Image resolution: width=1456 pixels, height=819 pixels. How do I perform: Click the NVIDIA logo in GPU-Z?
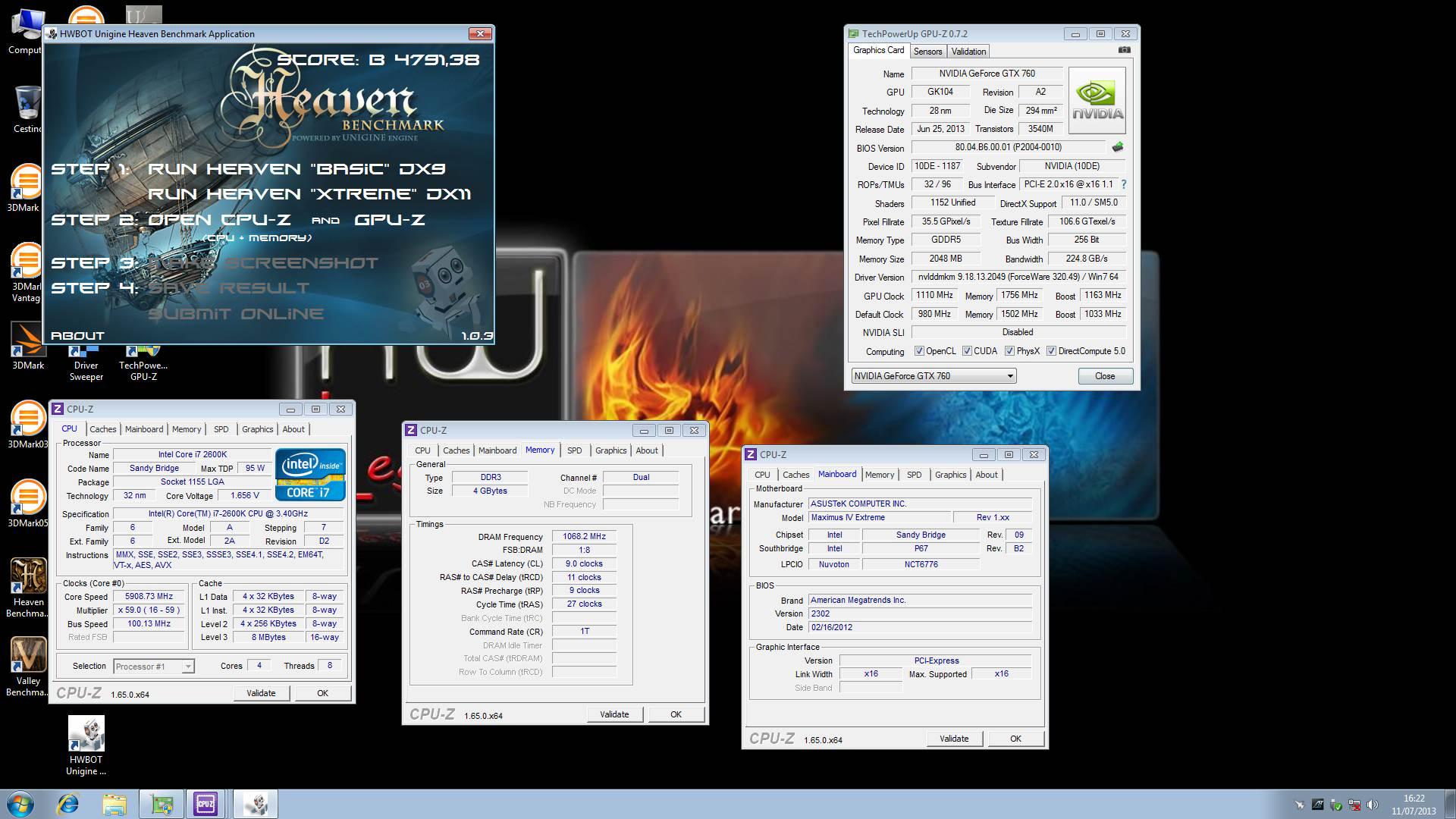coord(1097,99)
